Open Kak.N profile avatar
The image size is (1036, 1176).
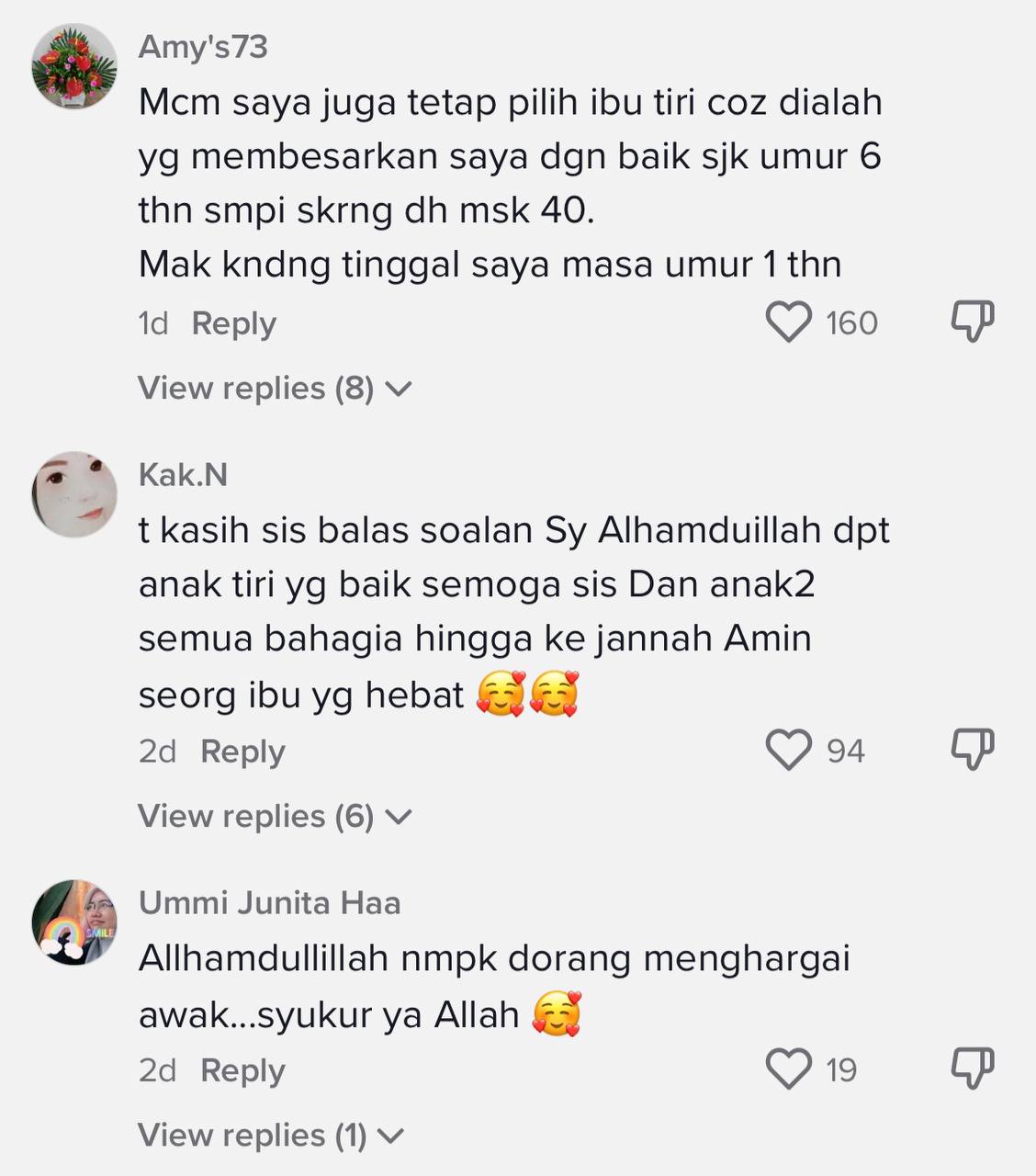point(74,494)
